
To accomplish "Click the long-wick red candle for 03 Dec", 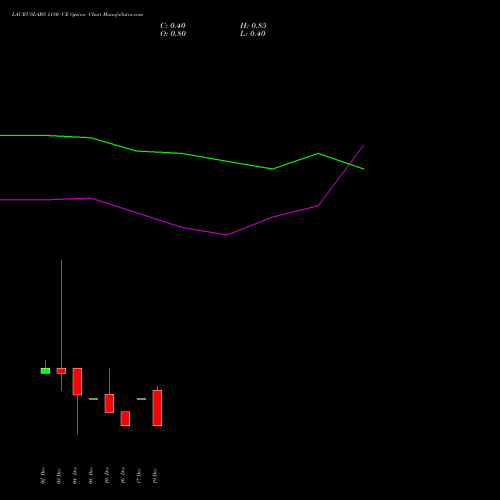I will 61,371.
